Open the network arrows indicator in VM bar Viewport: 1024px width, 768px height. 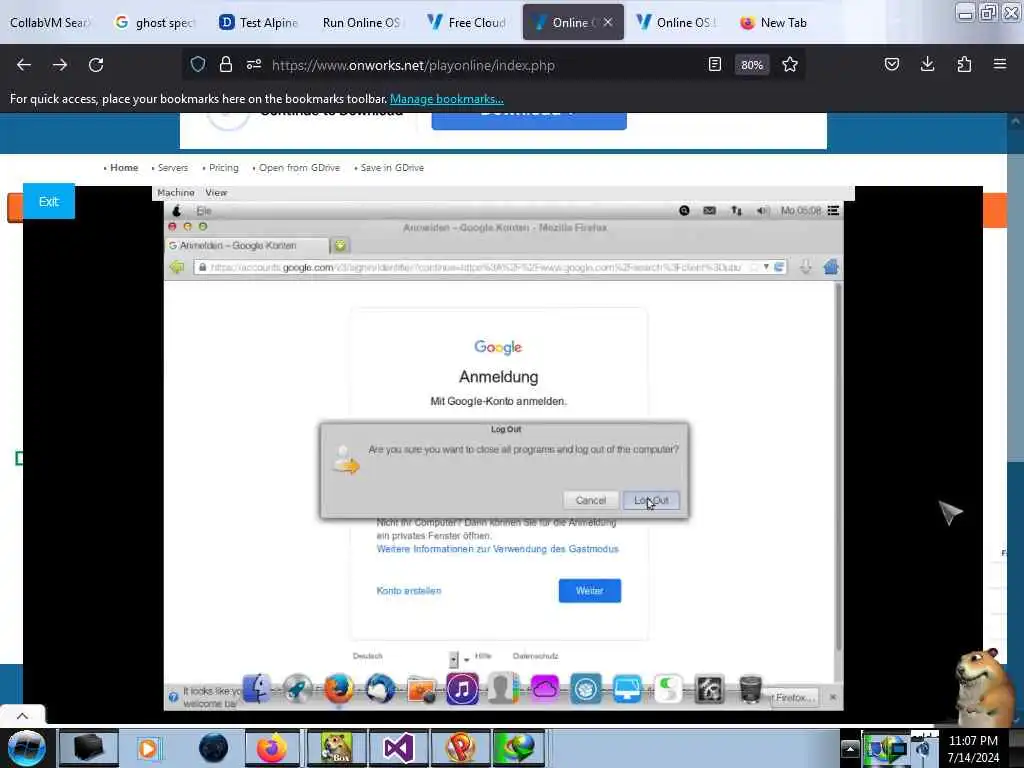click(x=736, y=210)
